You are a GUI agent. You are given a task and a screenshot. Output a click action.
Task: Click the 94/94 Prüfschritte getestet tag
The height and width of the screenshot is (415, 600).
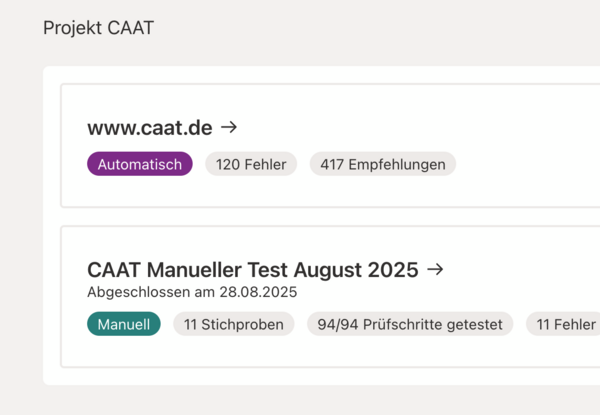point(410,324)
